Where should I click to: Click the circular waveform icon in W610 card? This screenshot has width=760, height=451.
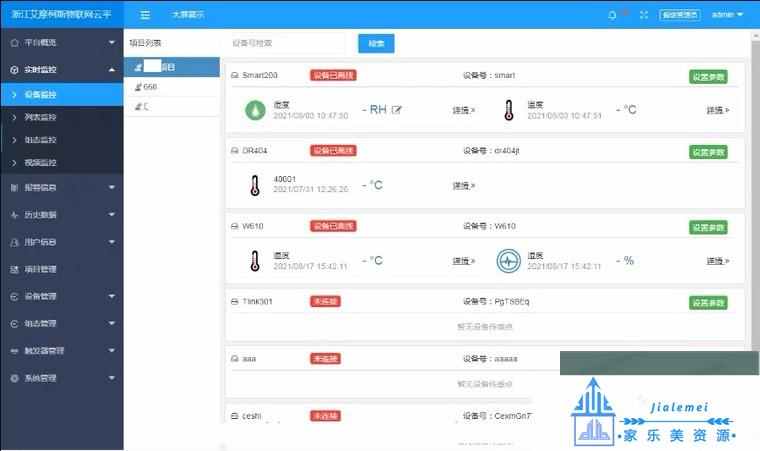pyautogui.click(x=508, y=261)
